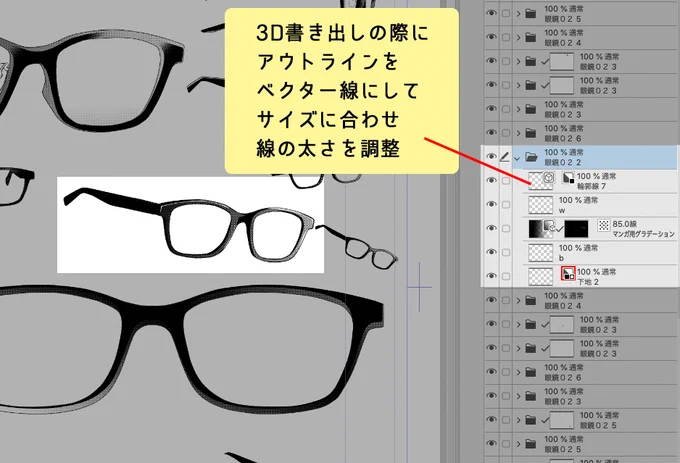The width and height of the screenshot is (680, 463).
Task: Hide the 輪郭線 7 layer
Action: (x=491, y=180)
